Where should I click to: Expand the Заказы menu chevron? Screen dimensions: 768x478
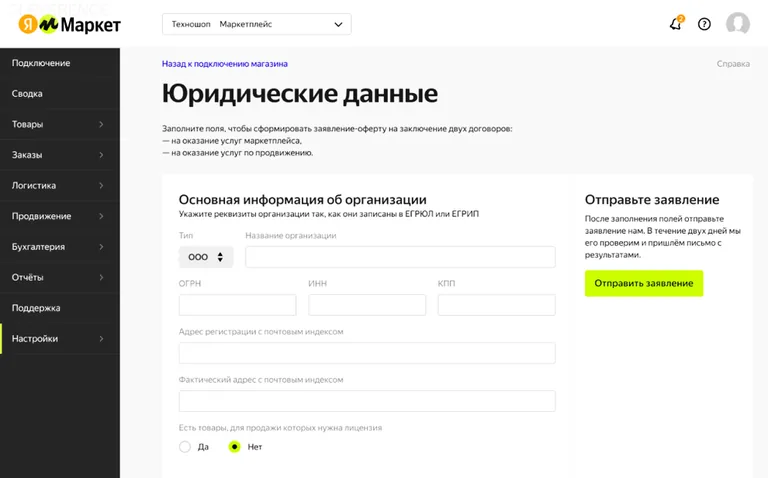pyautogui.click(x=101, y=155)
